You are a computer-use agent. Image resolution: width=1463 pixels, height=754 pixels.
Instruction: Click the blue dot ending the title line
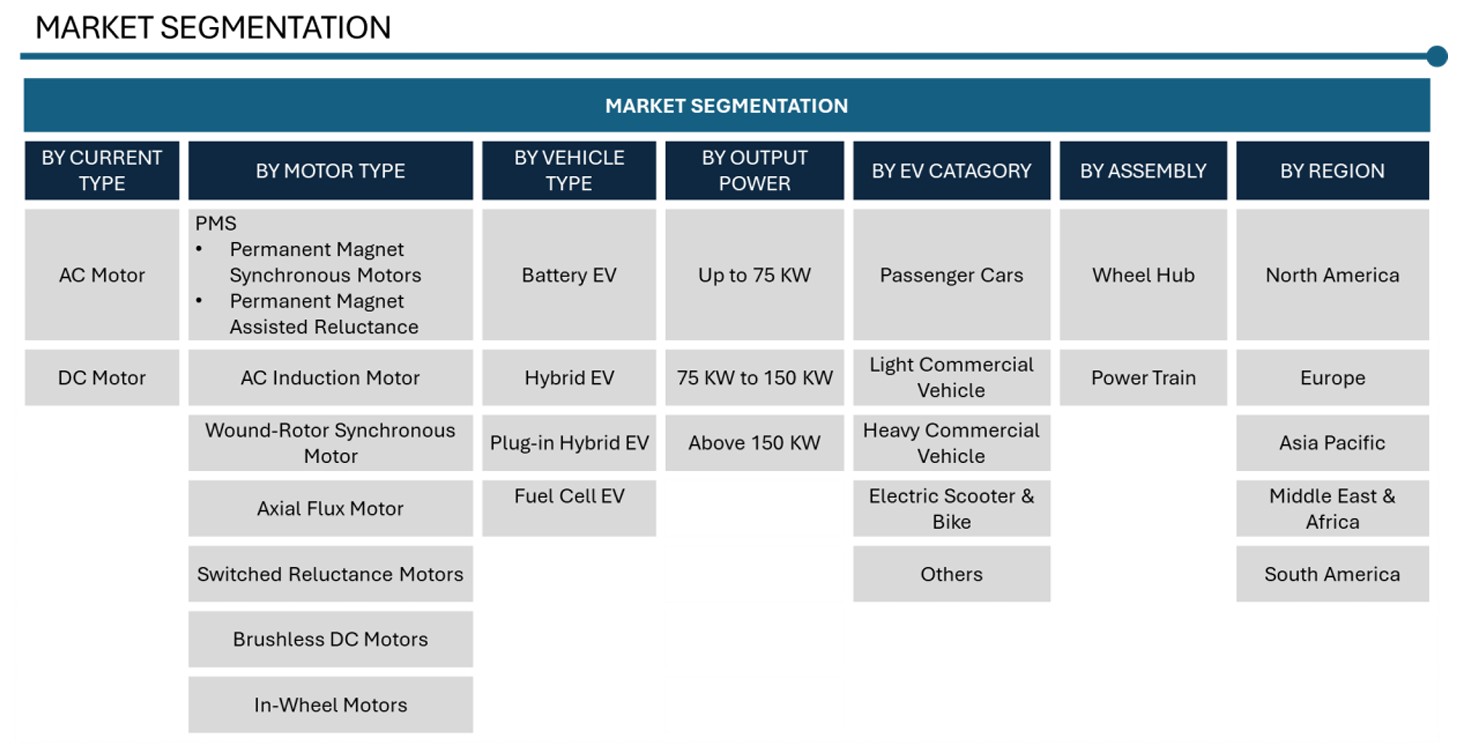(x=1437, y=56)
